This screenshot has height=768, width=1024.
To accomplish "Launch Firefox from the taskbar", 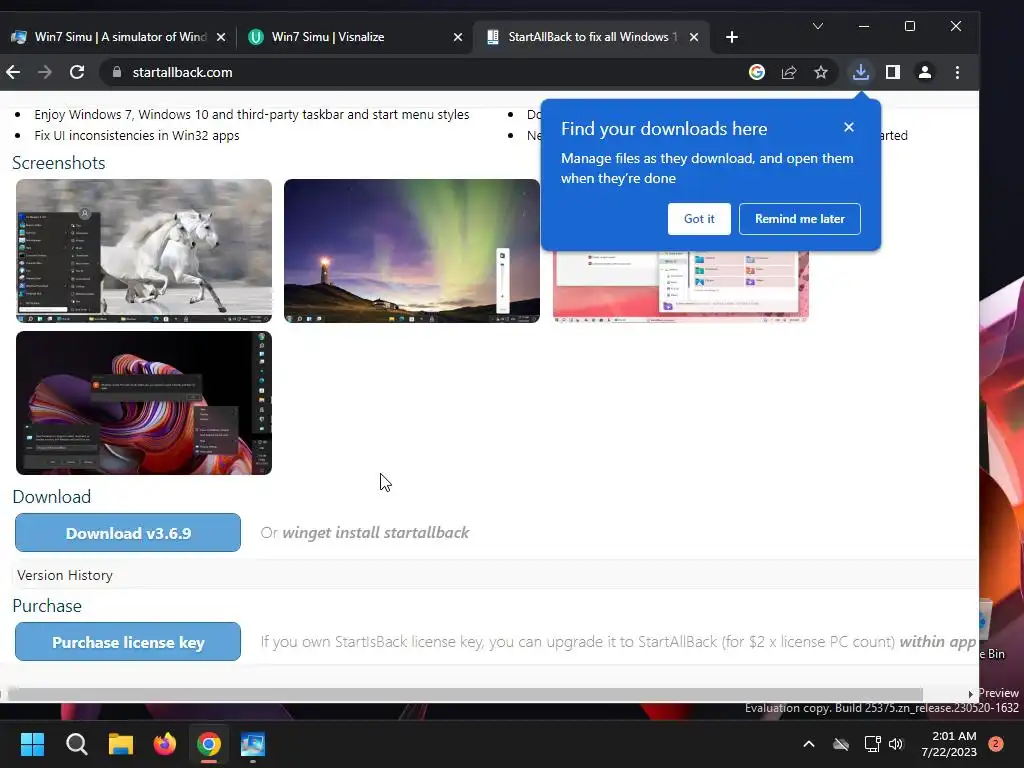I will click(165, 744).
